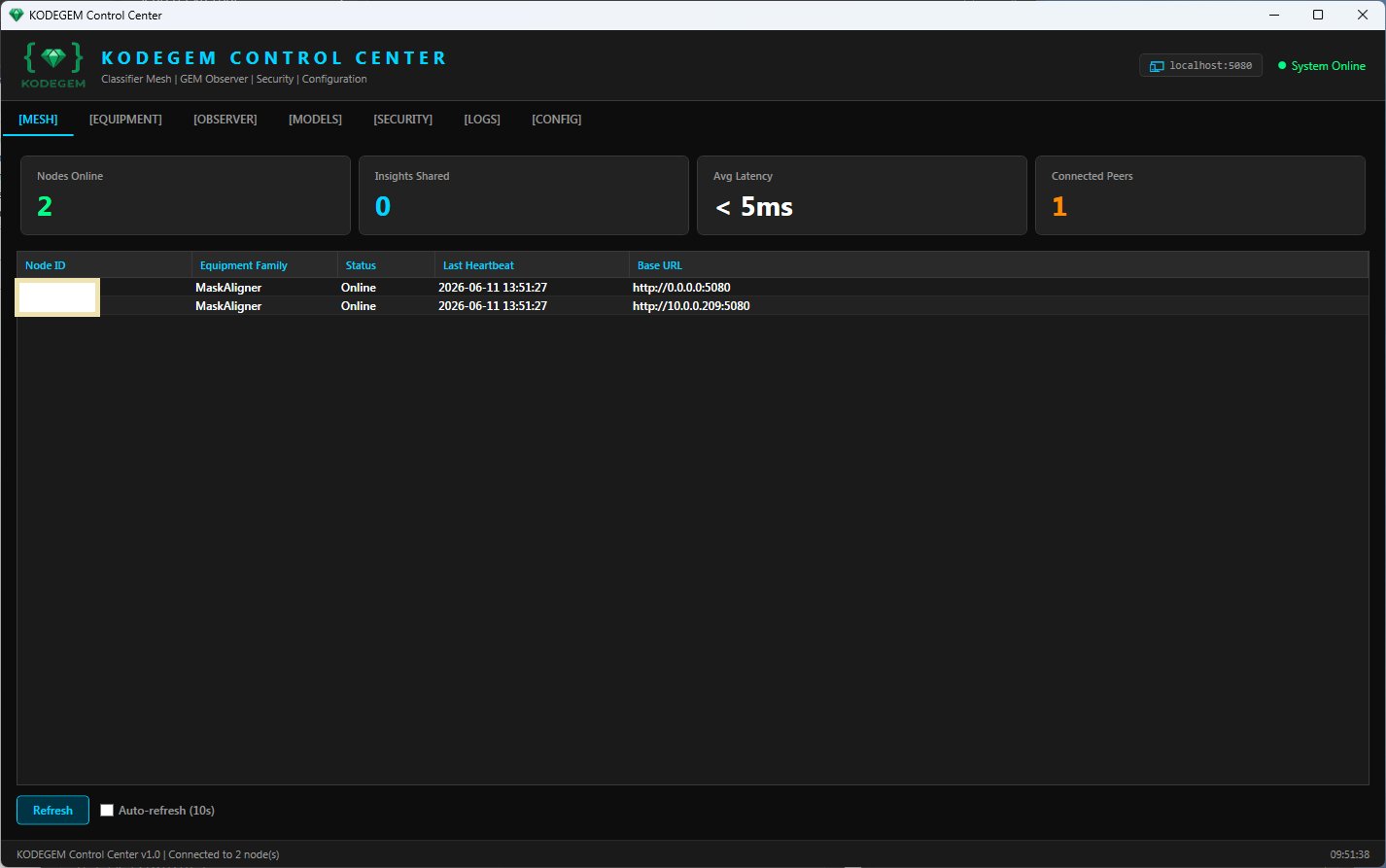This screenshot has height=868, width=1386.
Task: Click the KODEGEM title bar app icon
Action: tap(16, 15)
